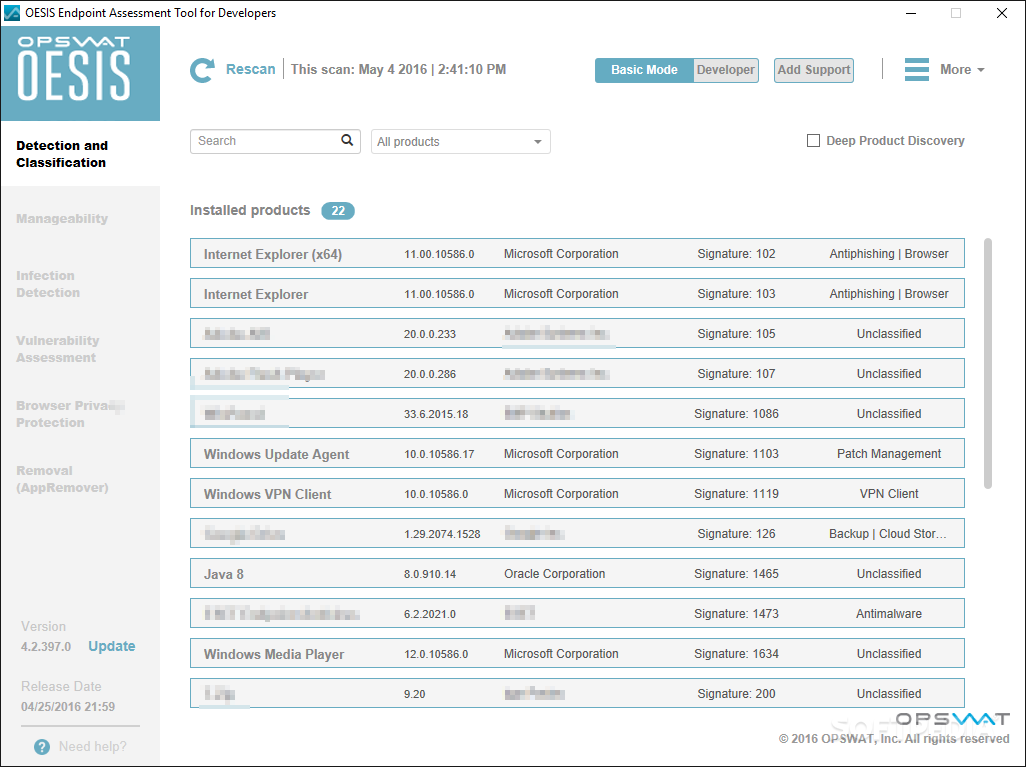Click the Rescan link

[x=251, y=69]
